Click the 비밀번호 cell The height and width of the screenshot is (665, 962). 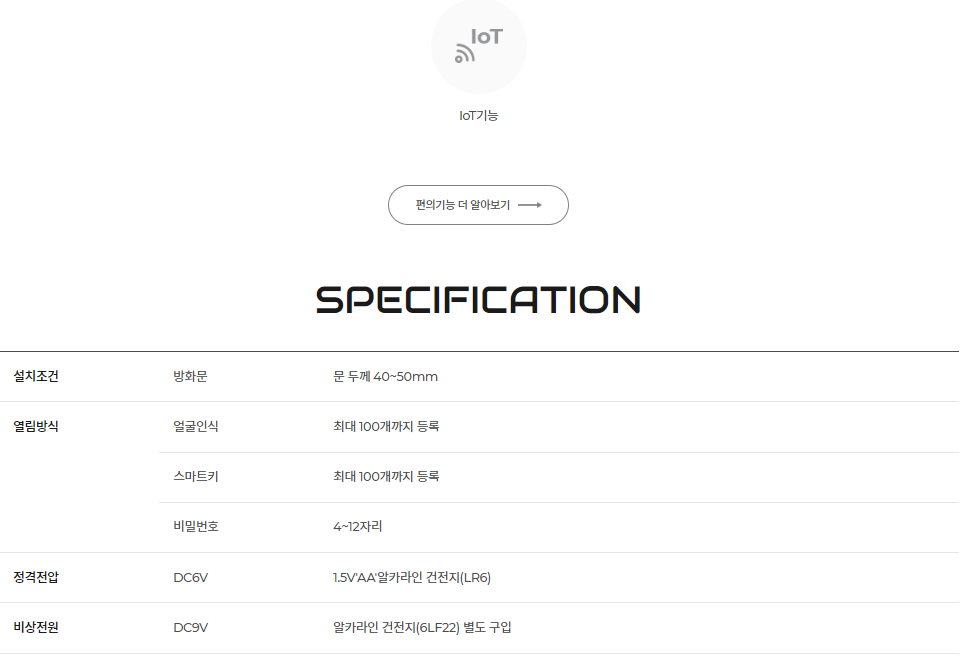(196, 527)
